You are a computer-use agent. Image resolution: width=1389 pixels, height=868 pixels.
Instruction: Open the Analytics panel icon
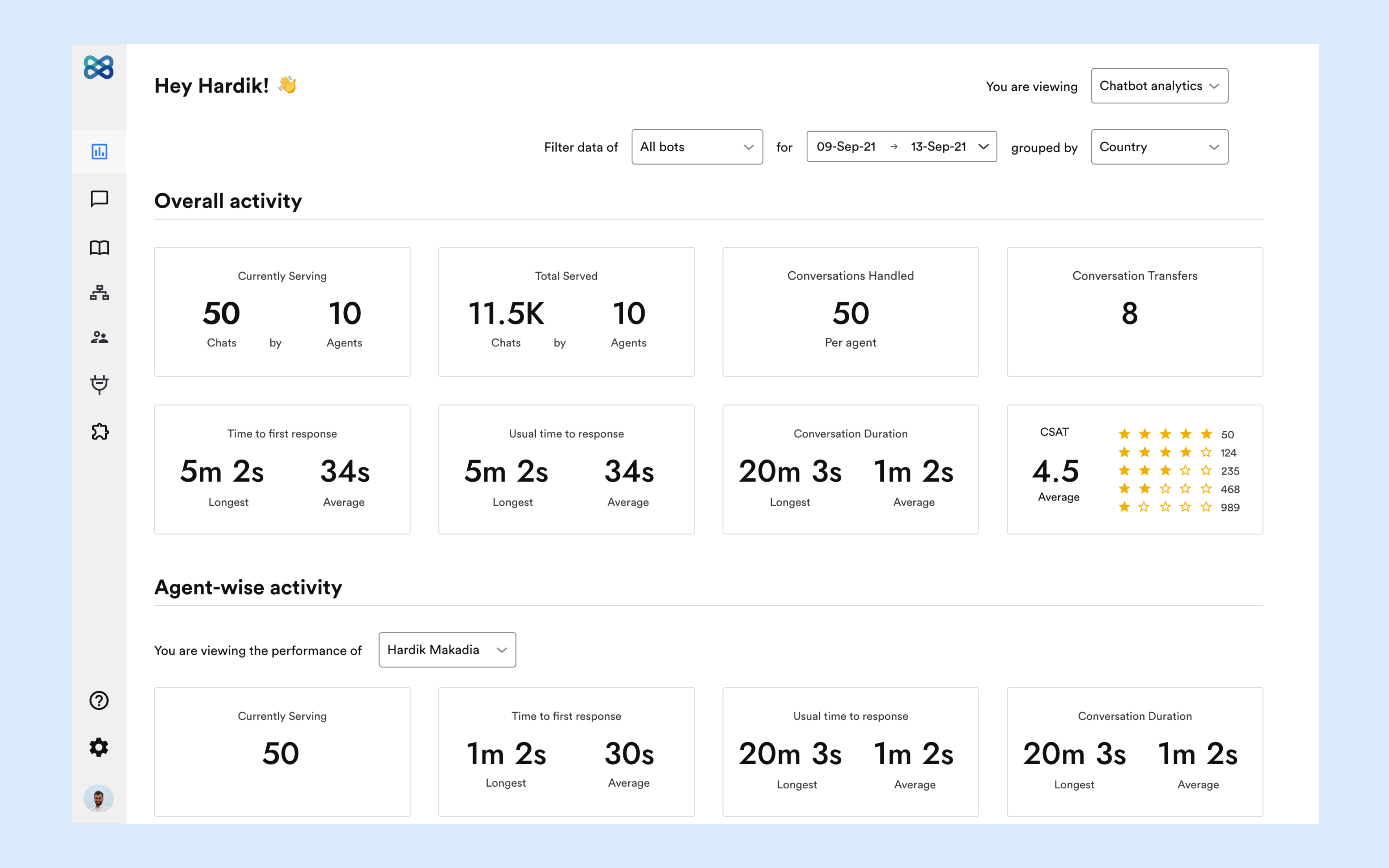[99, 152]
